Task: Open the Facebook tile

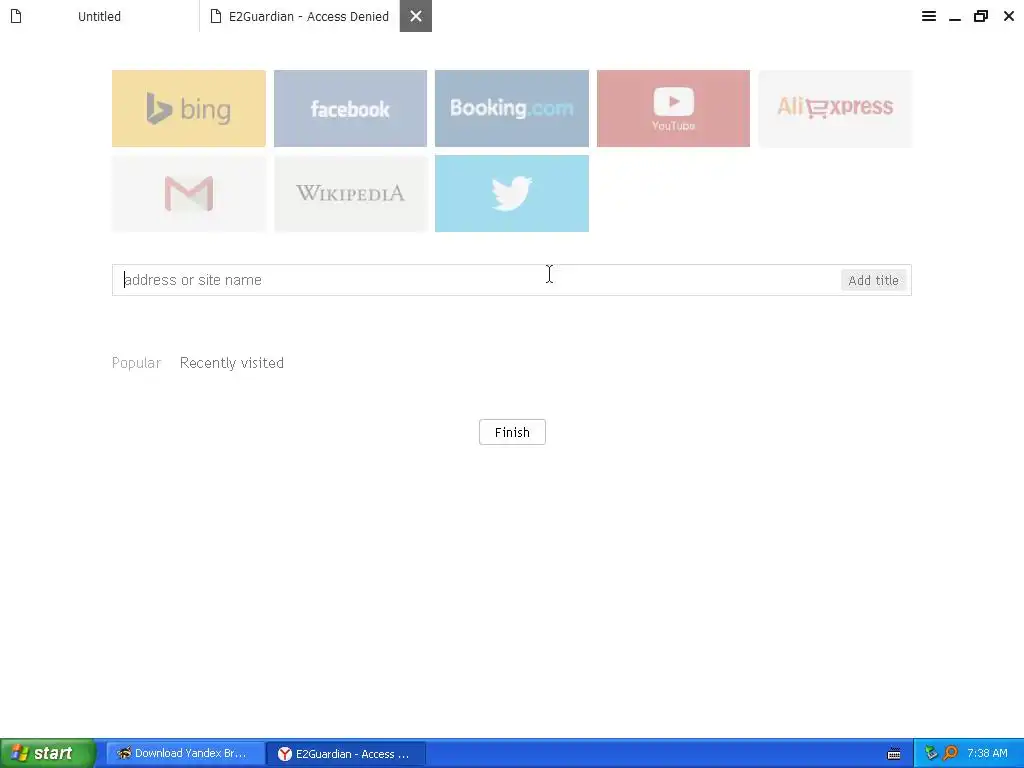Action: pos(350,108)
